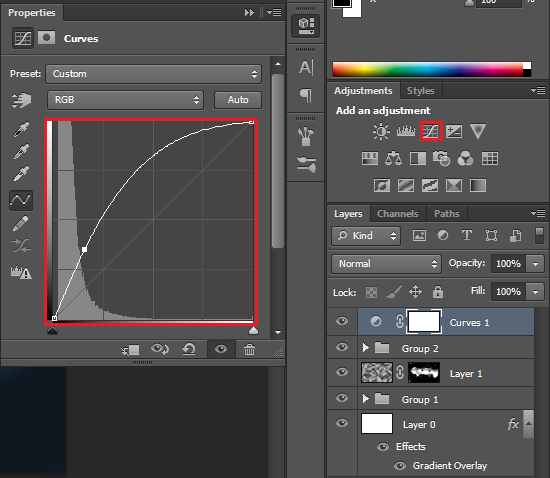Add a Selective Color adjustment

(x=454, y=186)
